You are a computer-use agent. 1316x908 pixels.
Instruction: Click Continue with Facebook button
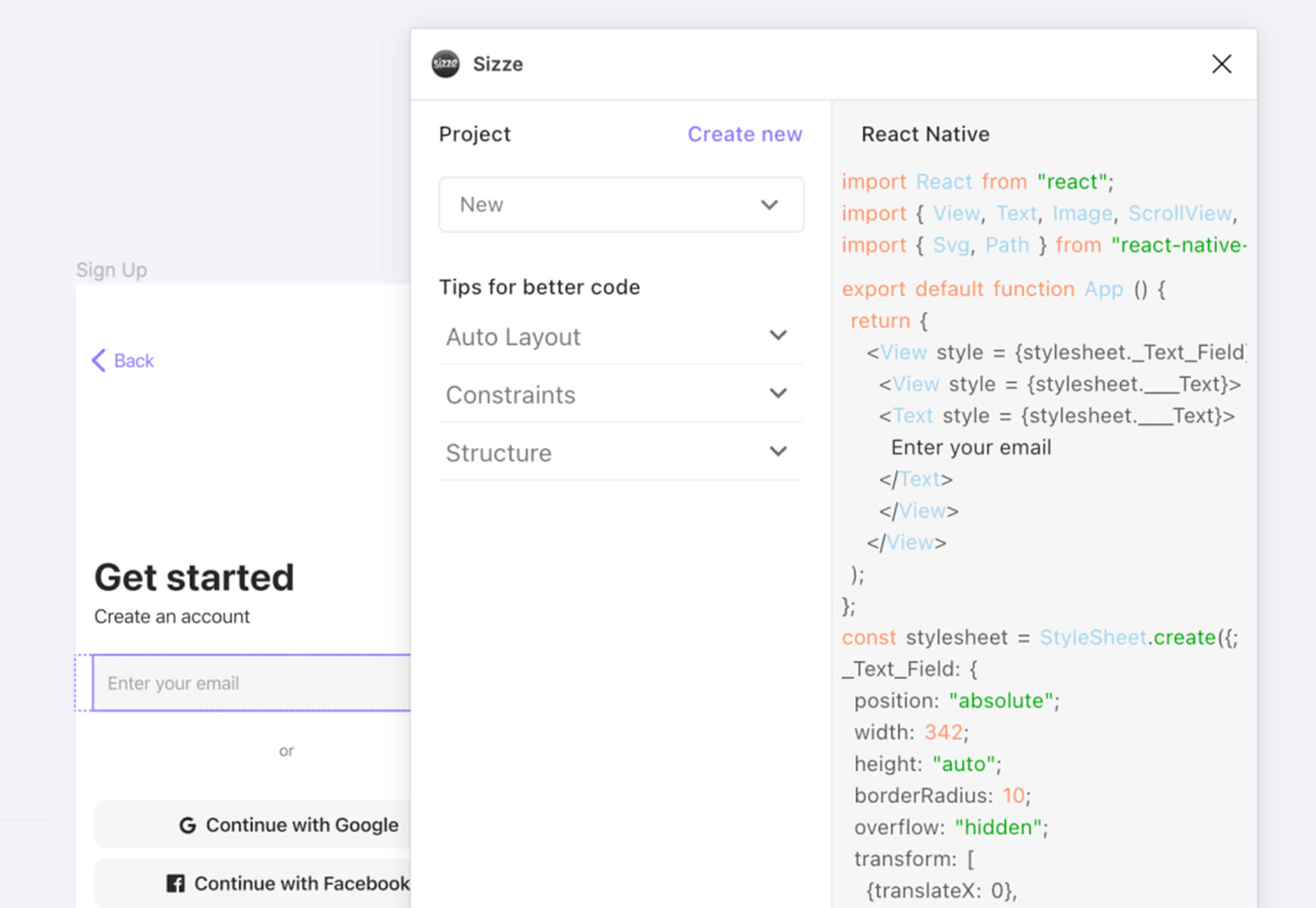pyautogui.click(x=252, y=883)
